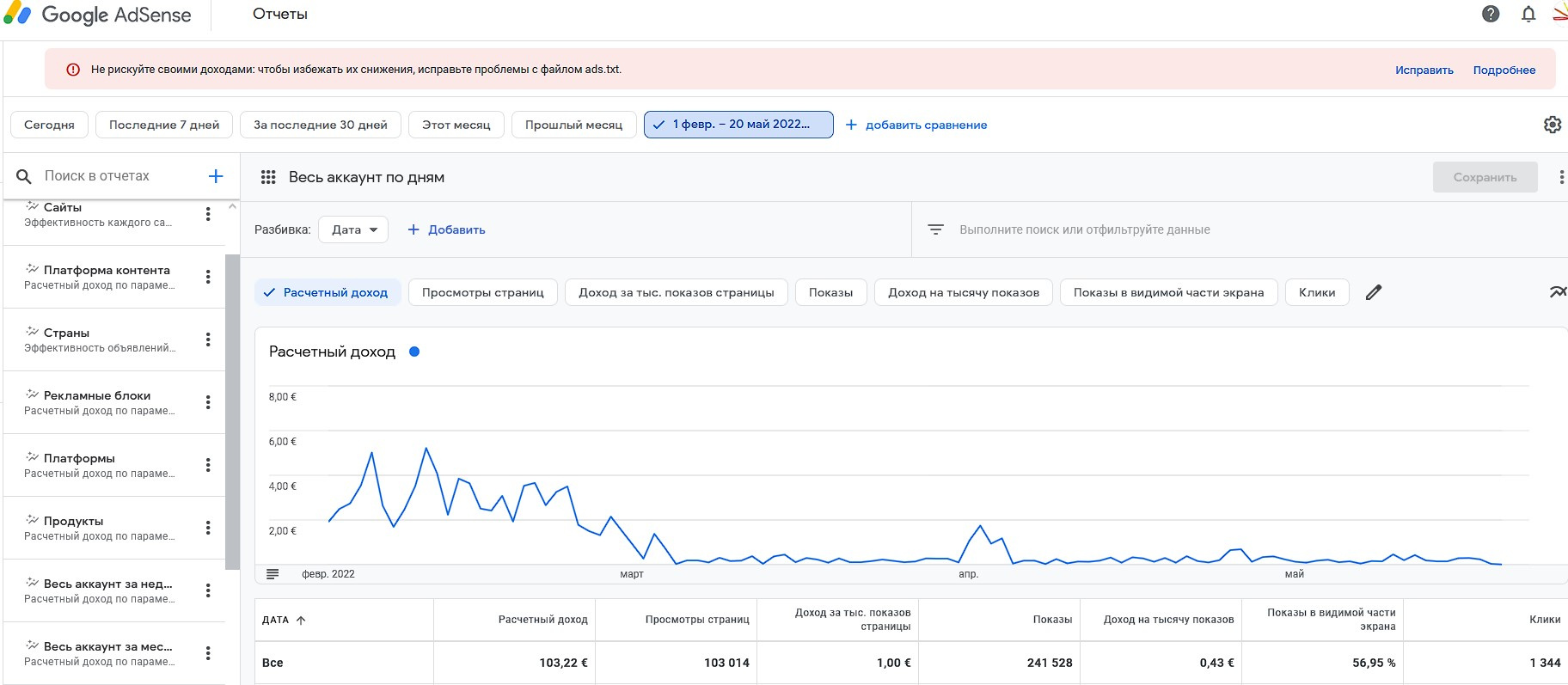Viewport: 1568px width, 685px height.
Task: Open the Платформы report
Action: point(98,465)
